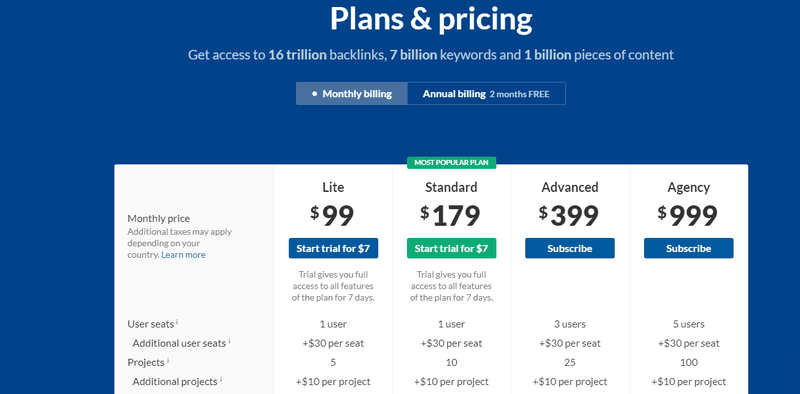
Task: Click the $179 Standard price
Action: (451, 216)
